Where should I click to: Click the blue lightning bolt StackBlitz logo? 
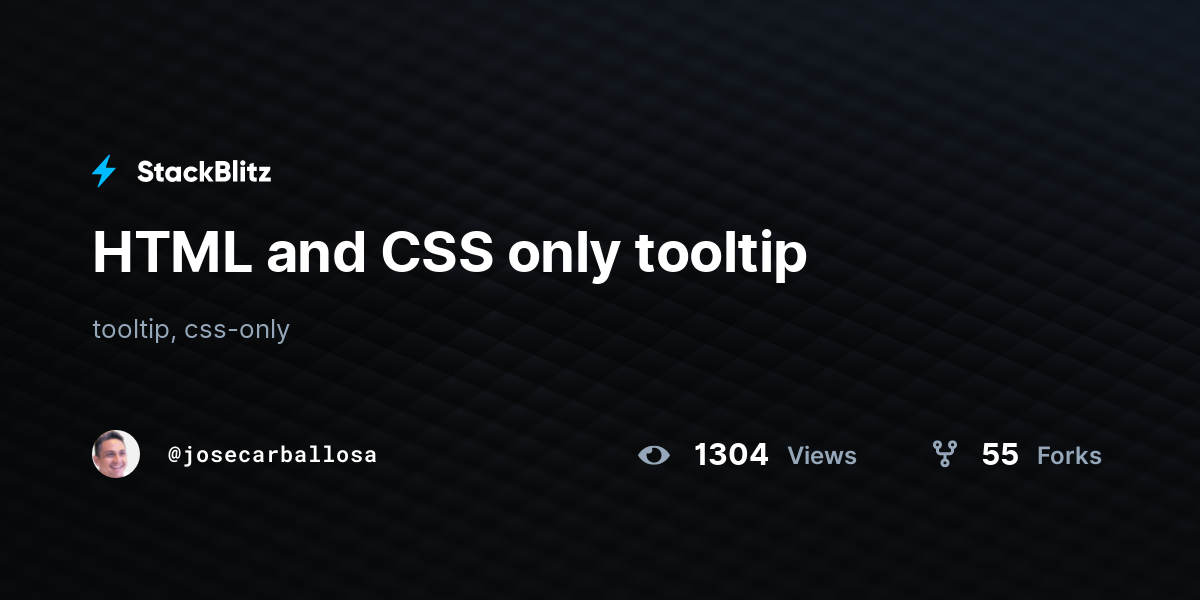coord(104,172)
